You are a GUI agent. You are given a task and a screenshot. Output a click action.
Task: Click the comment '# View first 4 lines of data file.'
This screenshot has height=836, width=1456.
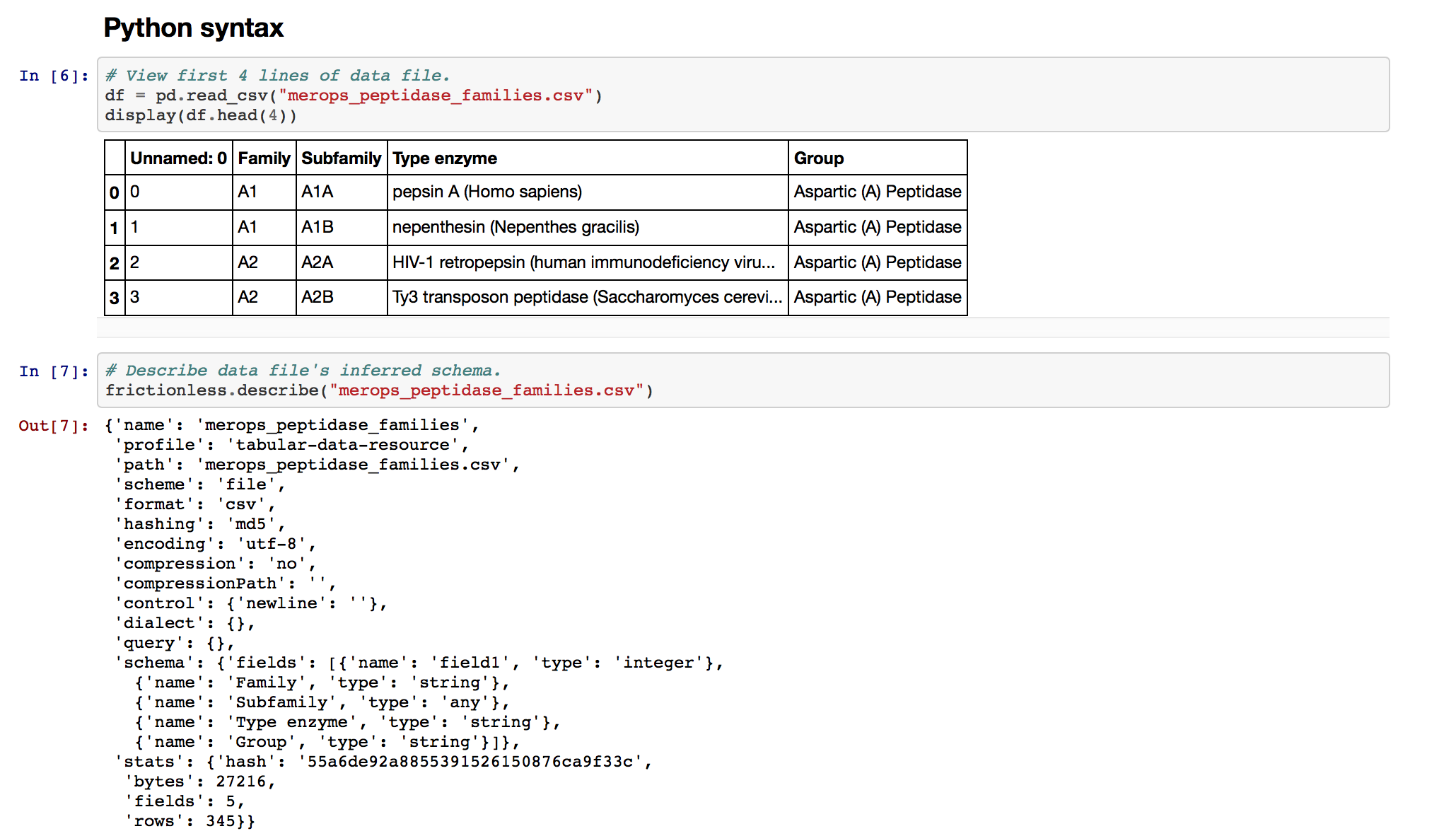277,76
